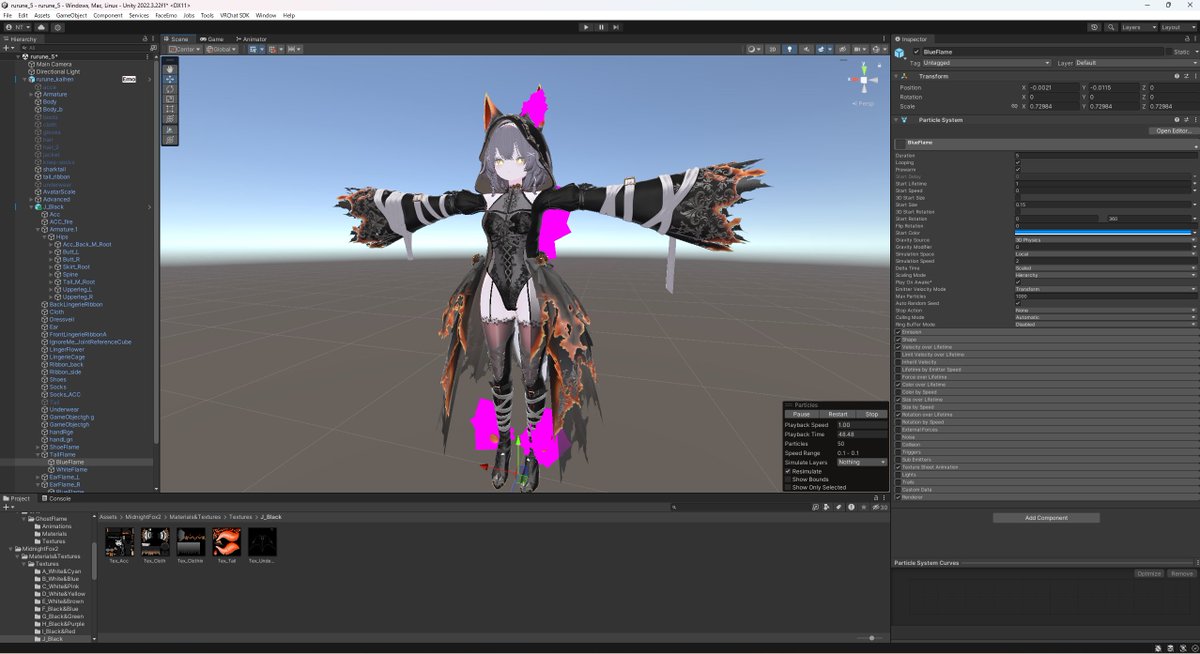
Task: Switch to the Game tab
Action: coord(213,39)
